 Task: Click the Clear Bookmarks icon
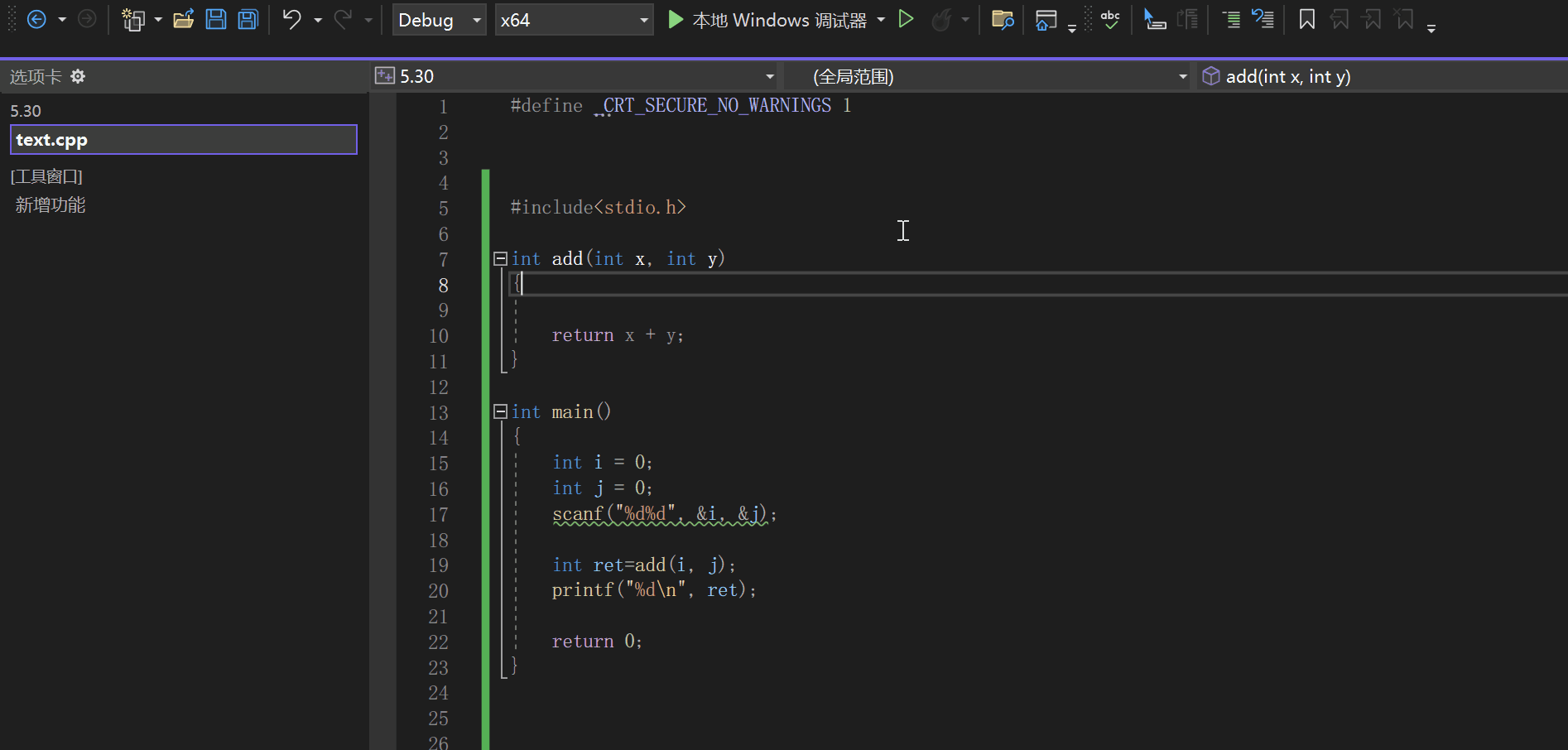click(x=1404, y=19)
